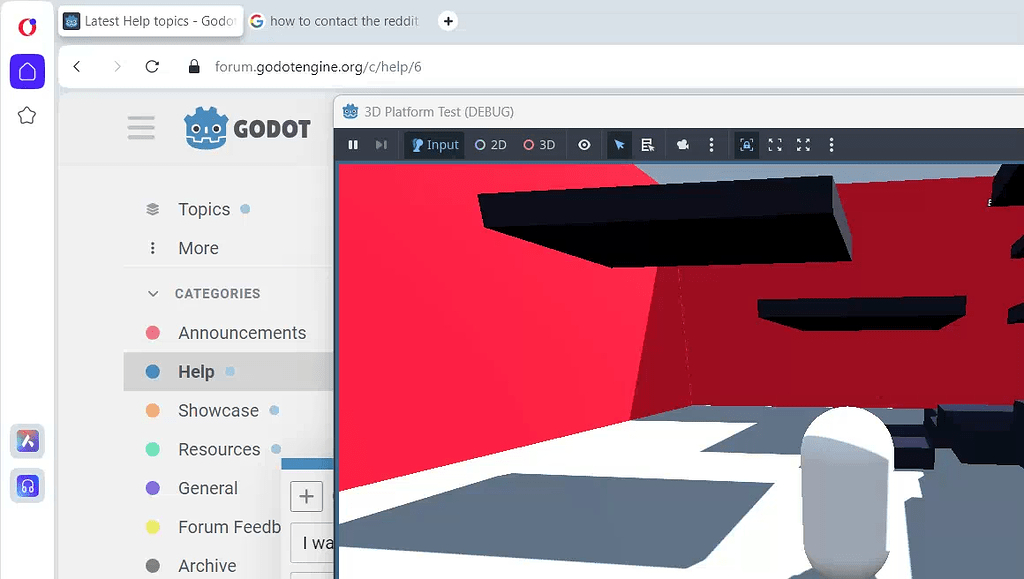Screen dimensions: 1024x579
Task: Open the Archive category
Action: click(x=207, y=566)
